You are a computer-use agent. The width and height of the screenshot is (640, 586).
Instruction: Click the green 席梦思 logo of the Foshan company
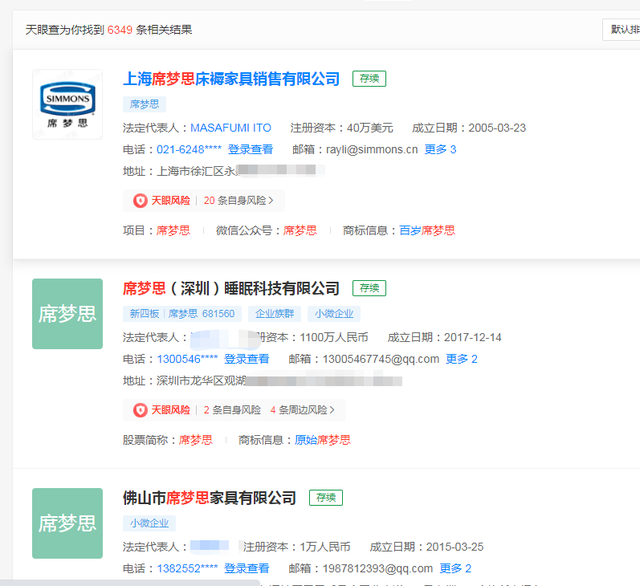coord(67,523)
